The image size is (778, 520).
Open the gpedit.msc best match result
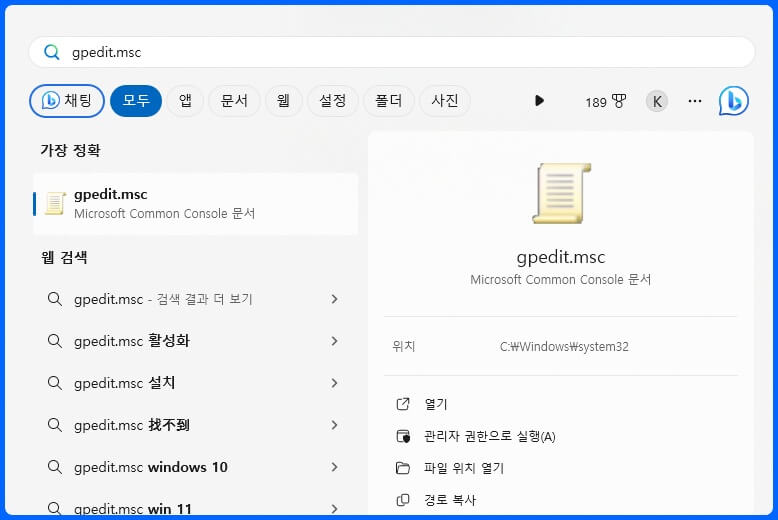[195, 204]
